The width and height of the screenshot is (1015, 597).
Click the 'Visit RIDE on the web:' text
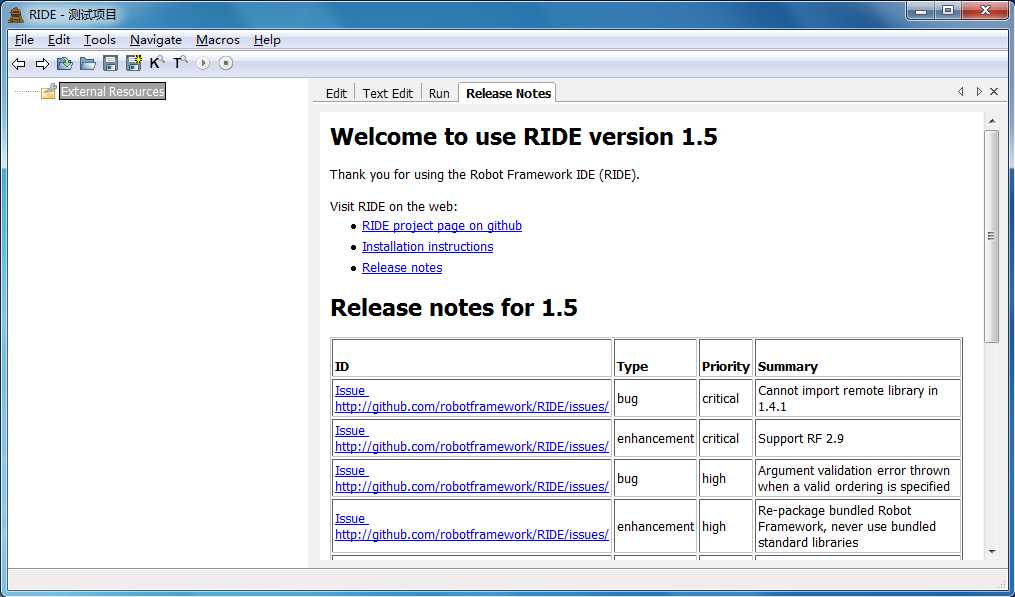pyautogui.click(x=394, y=207)
